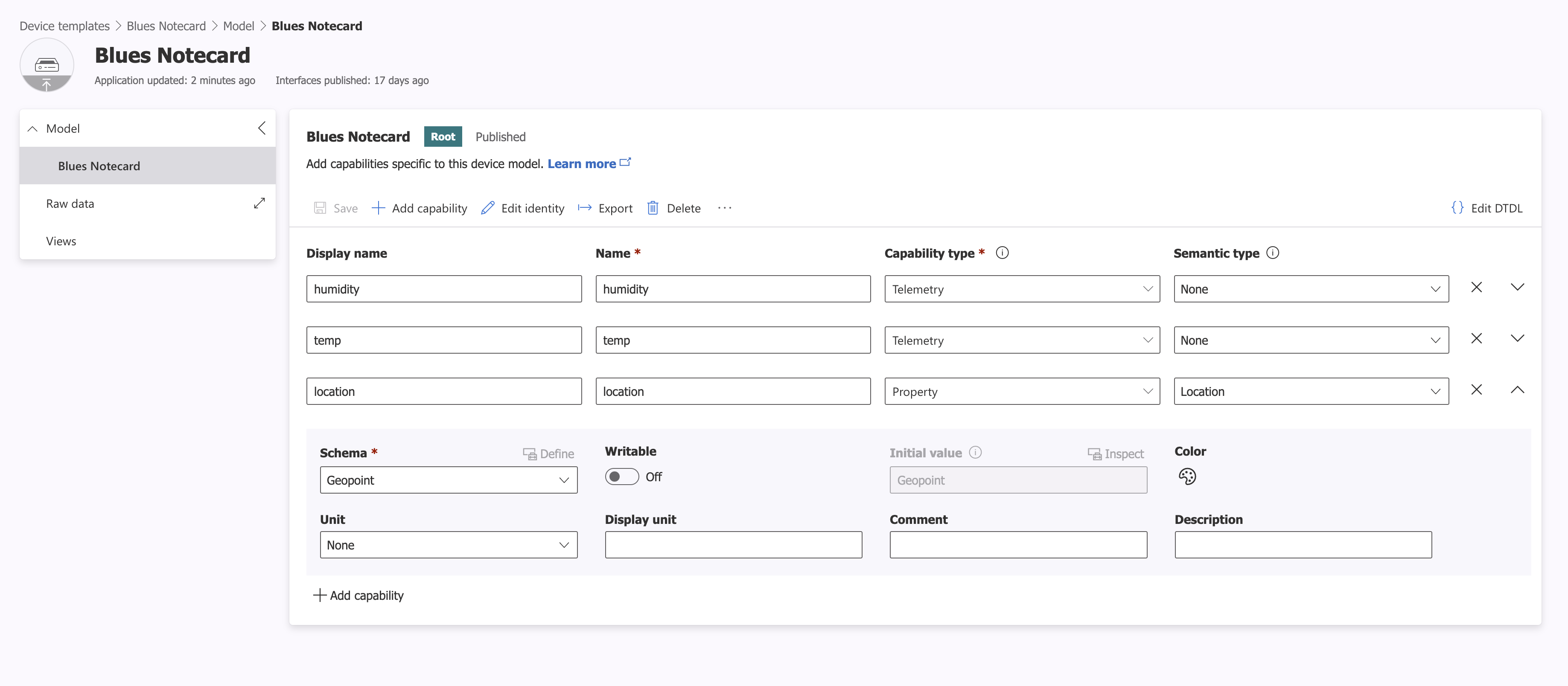The width and height of the screenshot is (1568, 686).
Task: Open location Capability type dropdown showing Property
Action: tap(1022, 391)
